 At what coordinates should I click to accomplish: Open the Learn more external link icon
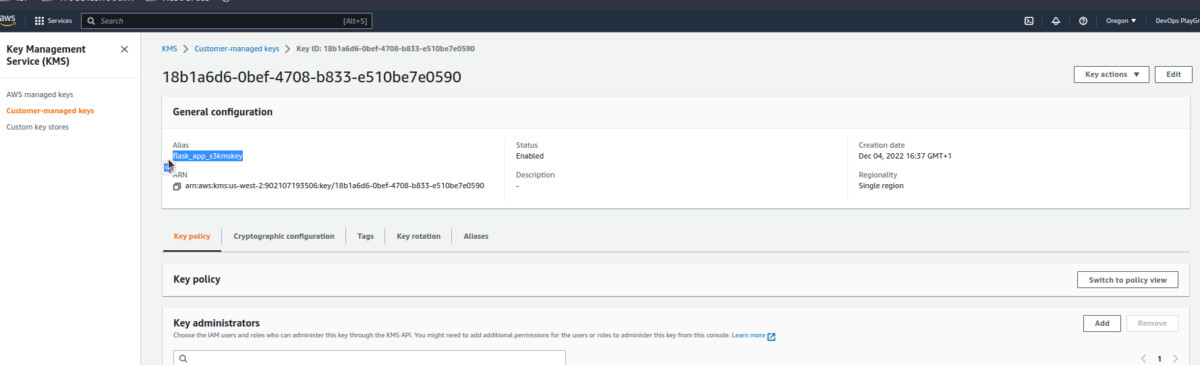point(771,336)
